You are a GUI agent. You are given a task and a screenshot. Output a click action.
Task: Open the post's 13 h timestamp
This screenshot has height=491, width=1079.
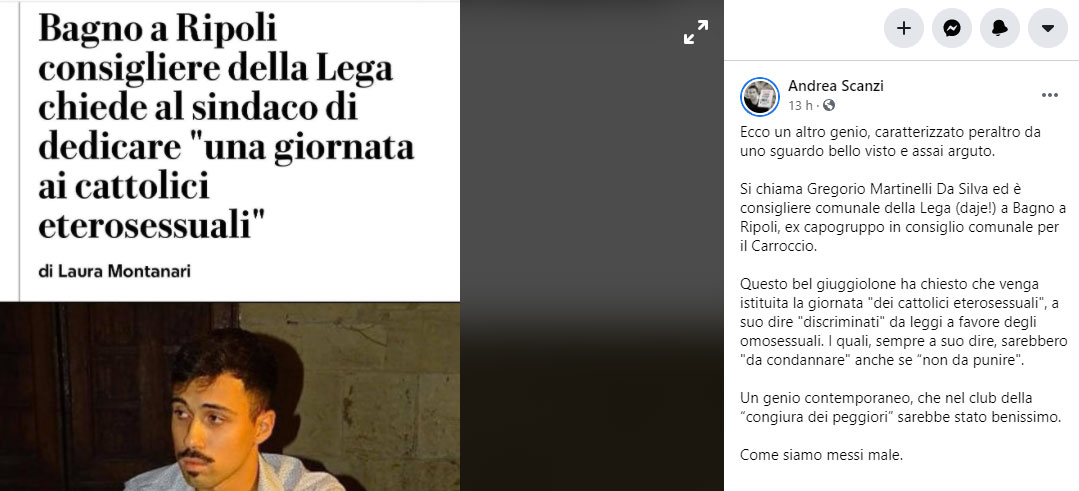tap(800, 105)
